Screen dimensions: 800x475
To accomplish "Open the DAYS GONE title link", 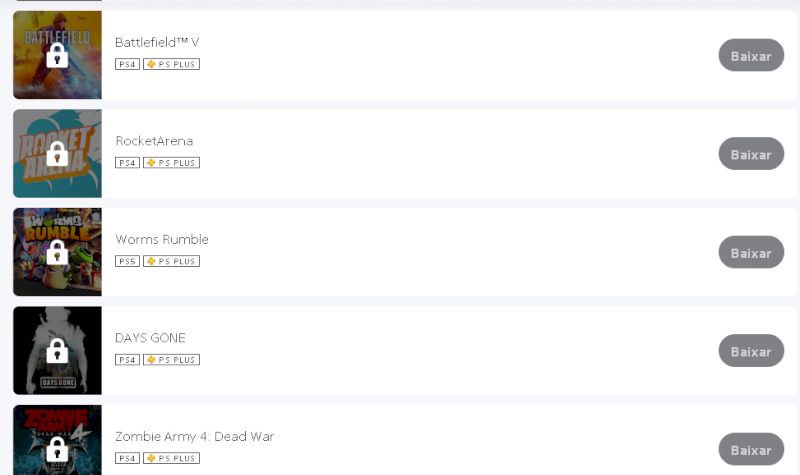I will tap(150, 338).
